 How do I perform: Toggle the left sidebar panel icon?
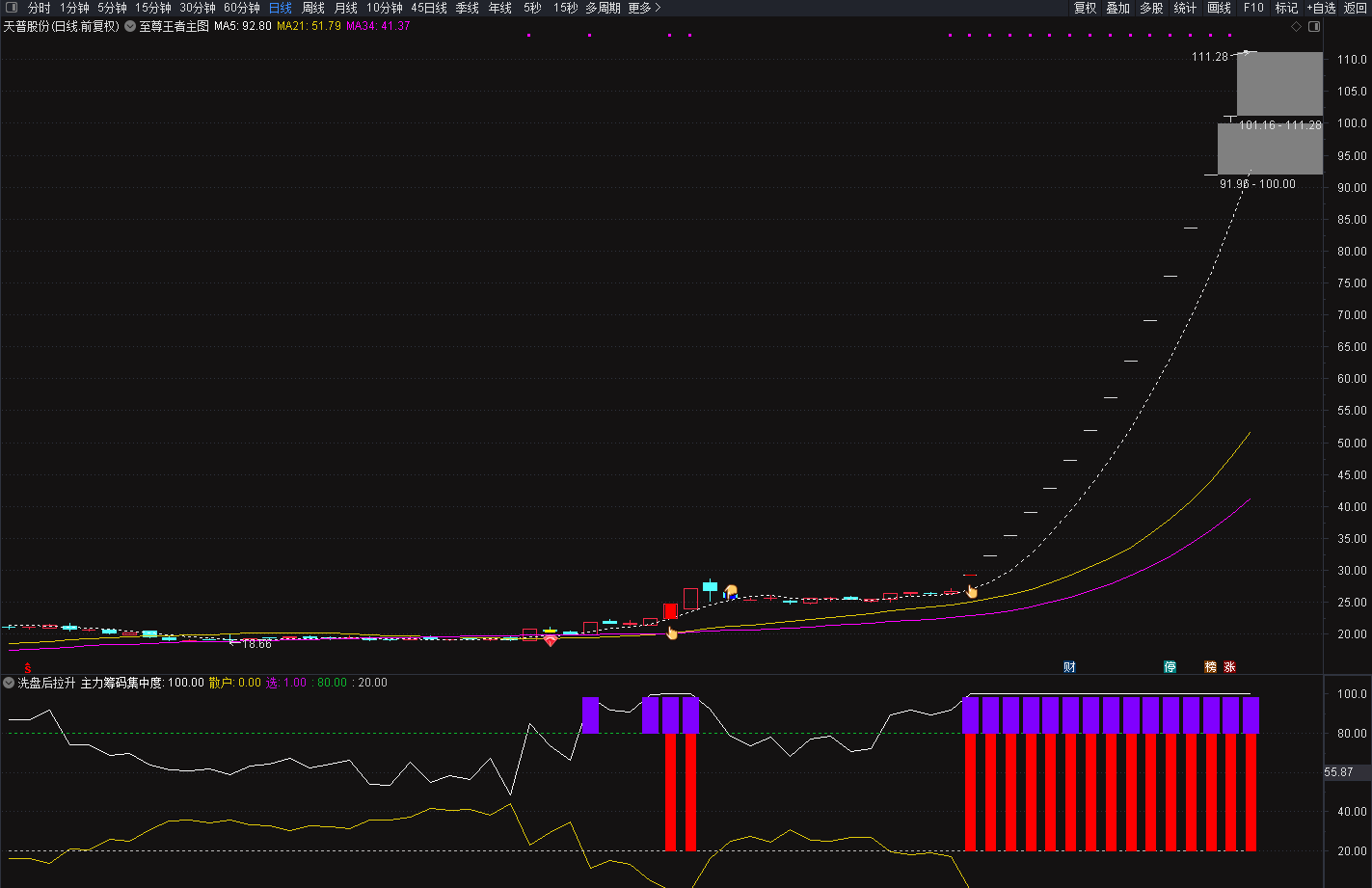pyautogui.click(x=12, y=8)
